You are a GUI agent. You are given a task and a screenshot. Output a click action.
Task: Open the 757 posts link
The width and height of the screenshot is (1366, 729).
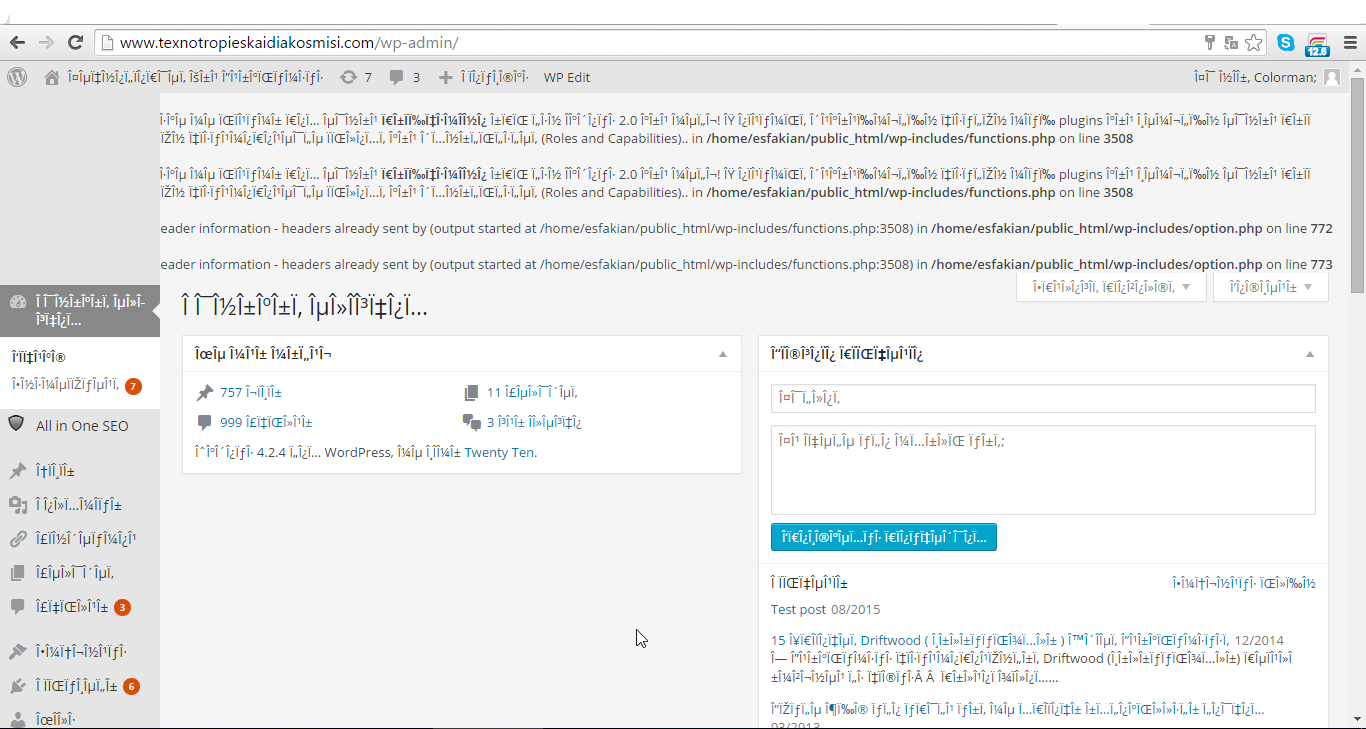pos(251,392)
